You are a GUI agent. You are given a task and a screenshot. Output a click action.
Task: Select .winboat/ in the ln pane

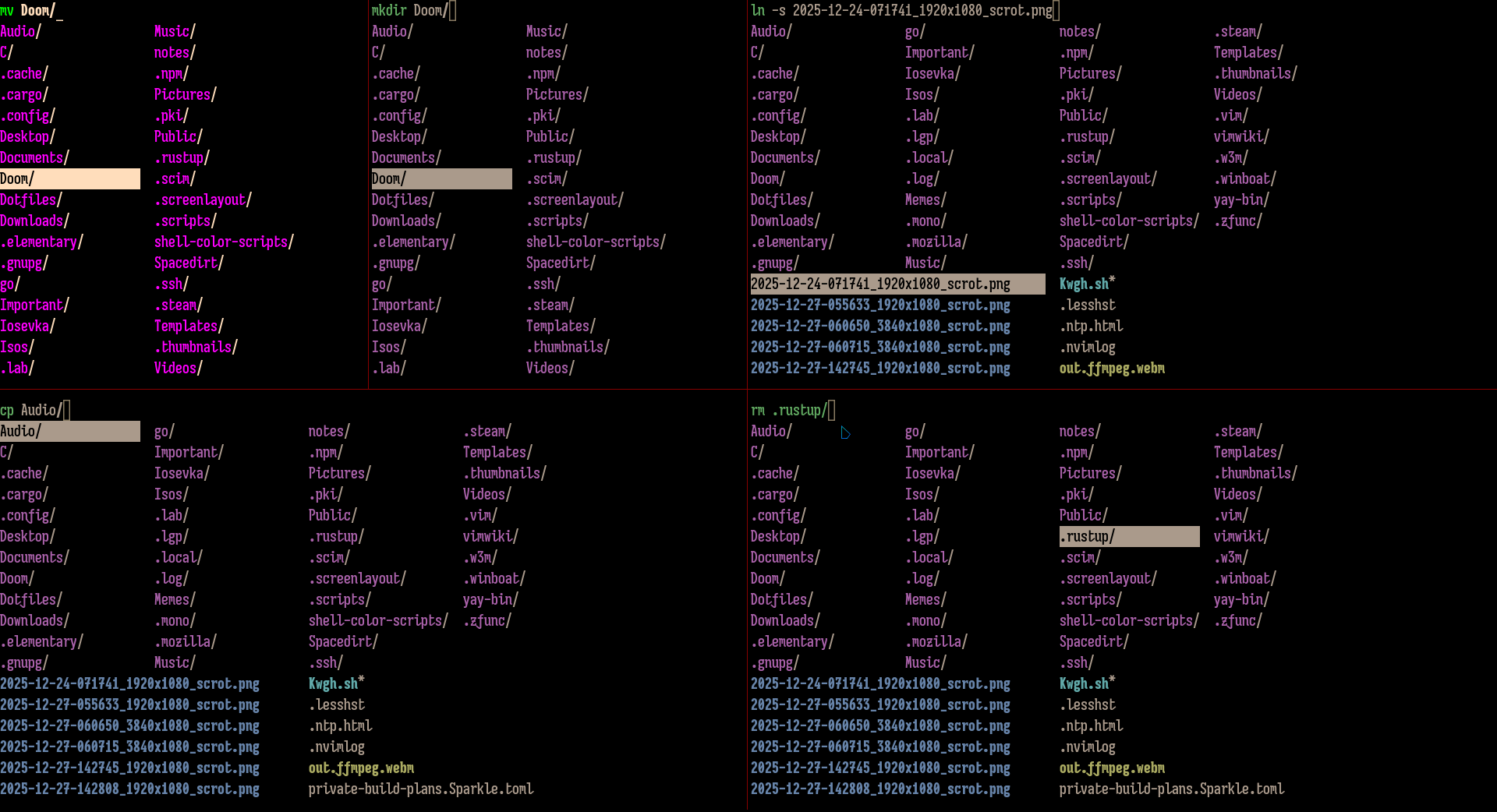[x=1245, y=178]
